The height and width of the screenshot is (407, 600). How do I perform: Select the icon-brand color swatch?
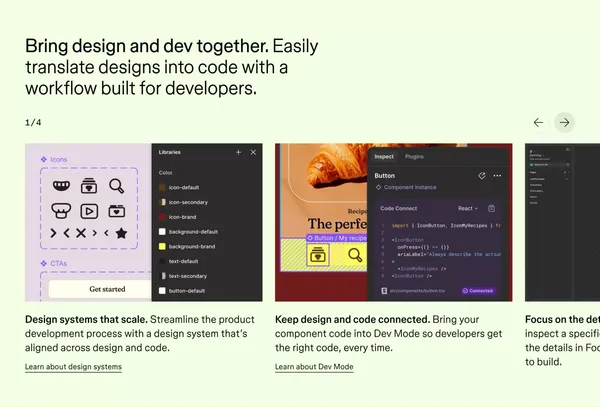point(162,217)
